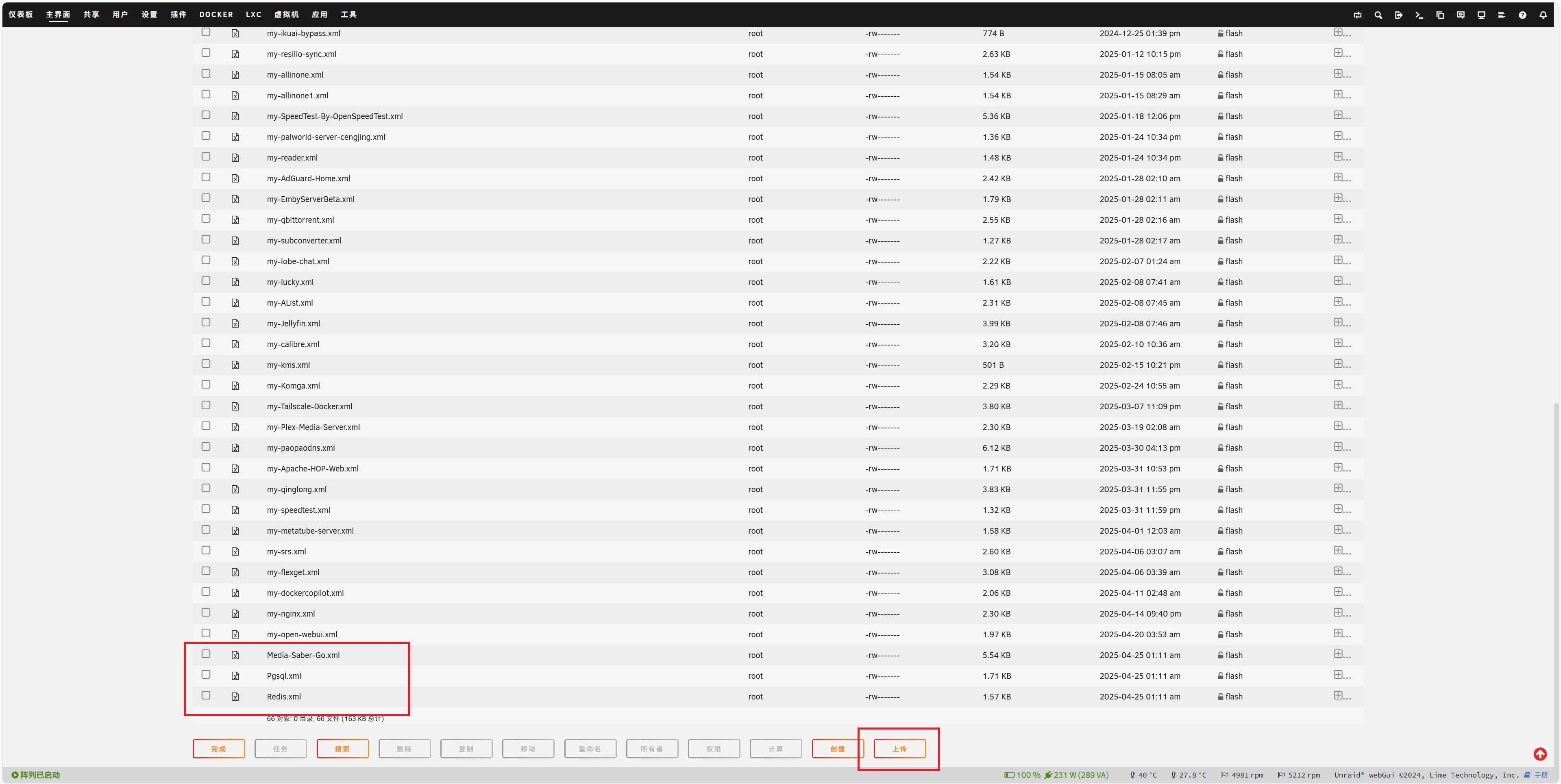
Task: Open my-qbittorrent.xml file name
Action: click(300, 220)
